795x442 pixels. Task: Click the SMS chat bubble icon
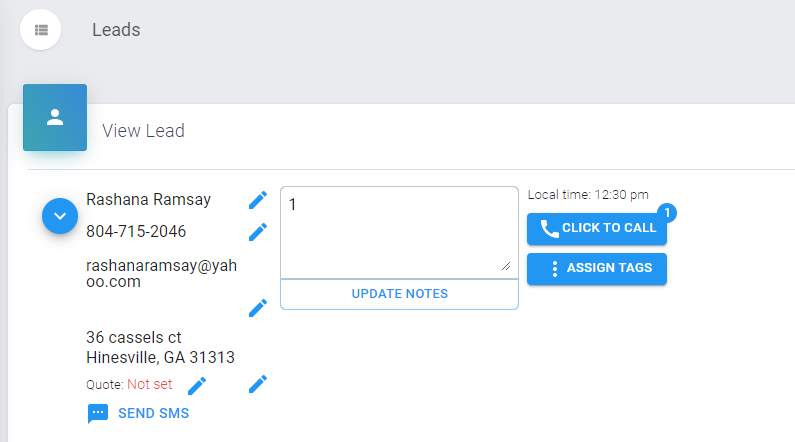tap(98, 414)
